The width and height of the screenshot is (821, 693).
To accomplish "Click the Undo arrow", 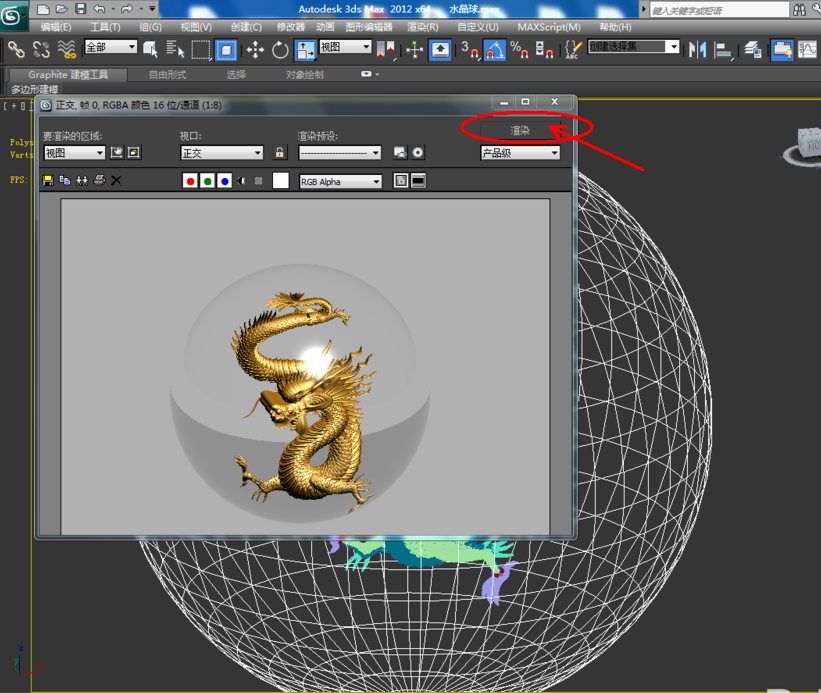I will point(99,9).
